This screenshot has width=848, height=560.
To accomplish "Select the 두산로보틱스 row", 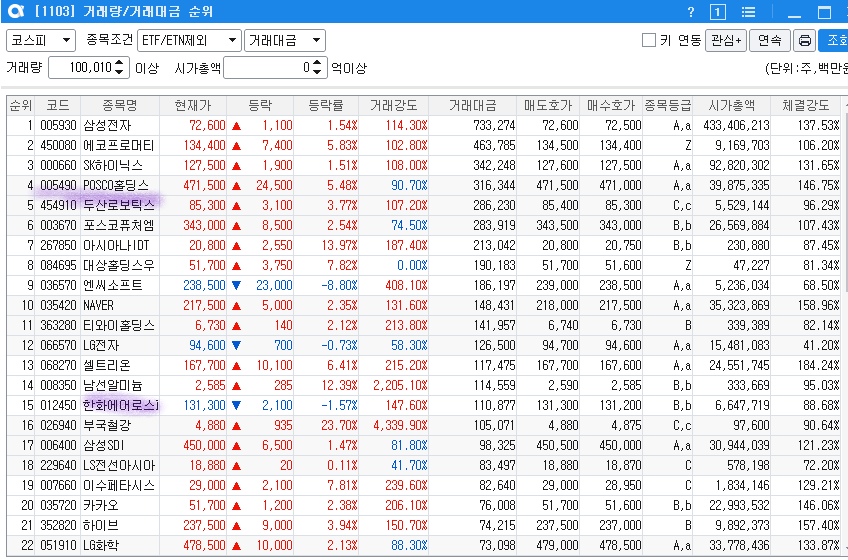I will (x=424, y=206).
